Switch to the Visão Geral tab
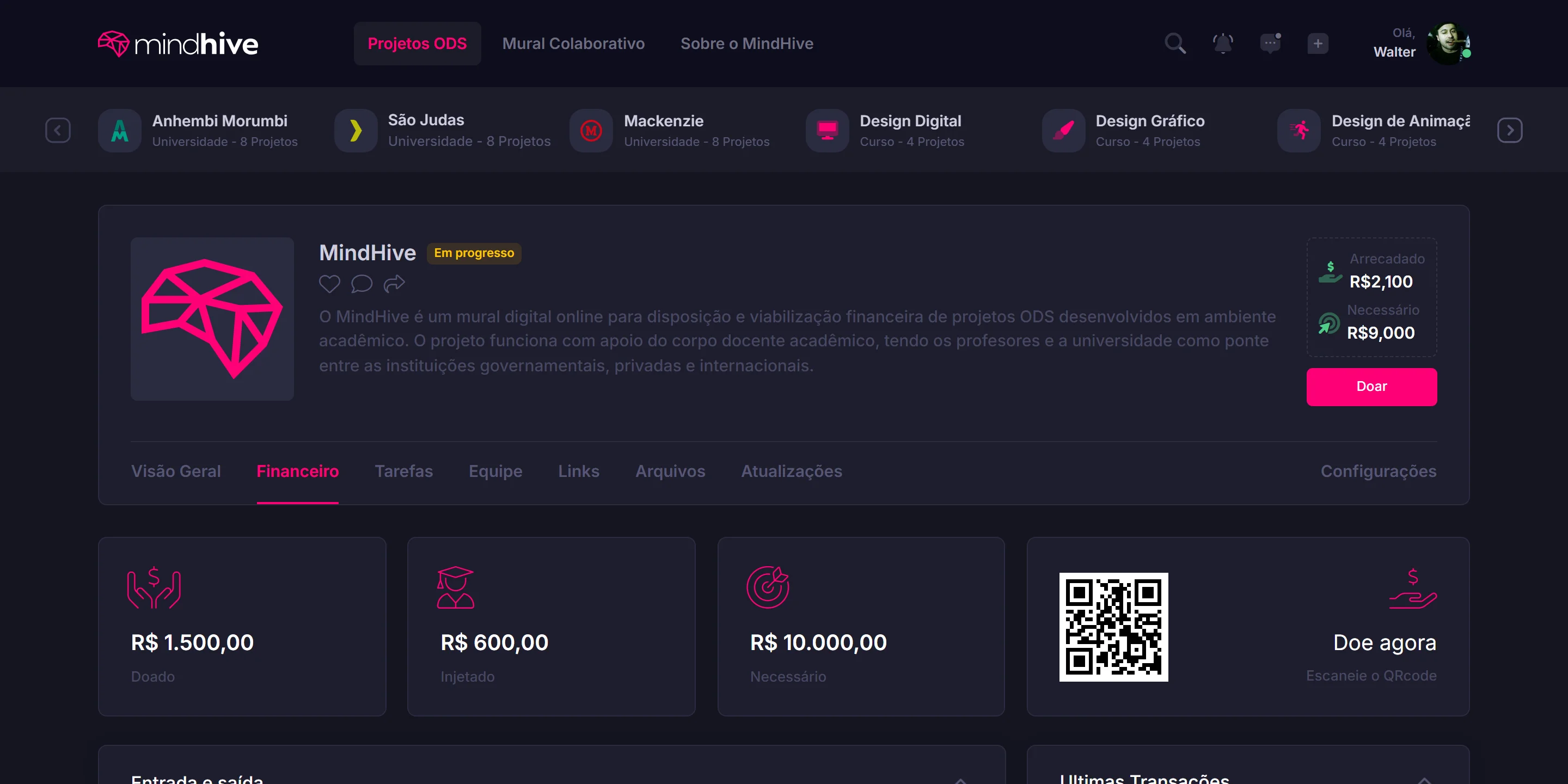This screenshot has width=1568, height=784. (176, 471)
